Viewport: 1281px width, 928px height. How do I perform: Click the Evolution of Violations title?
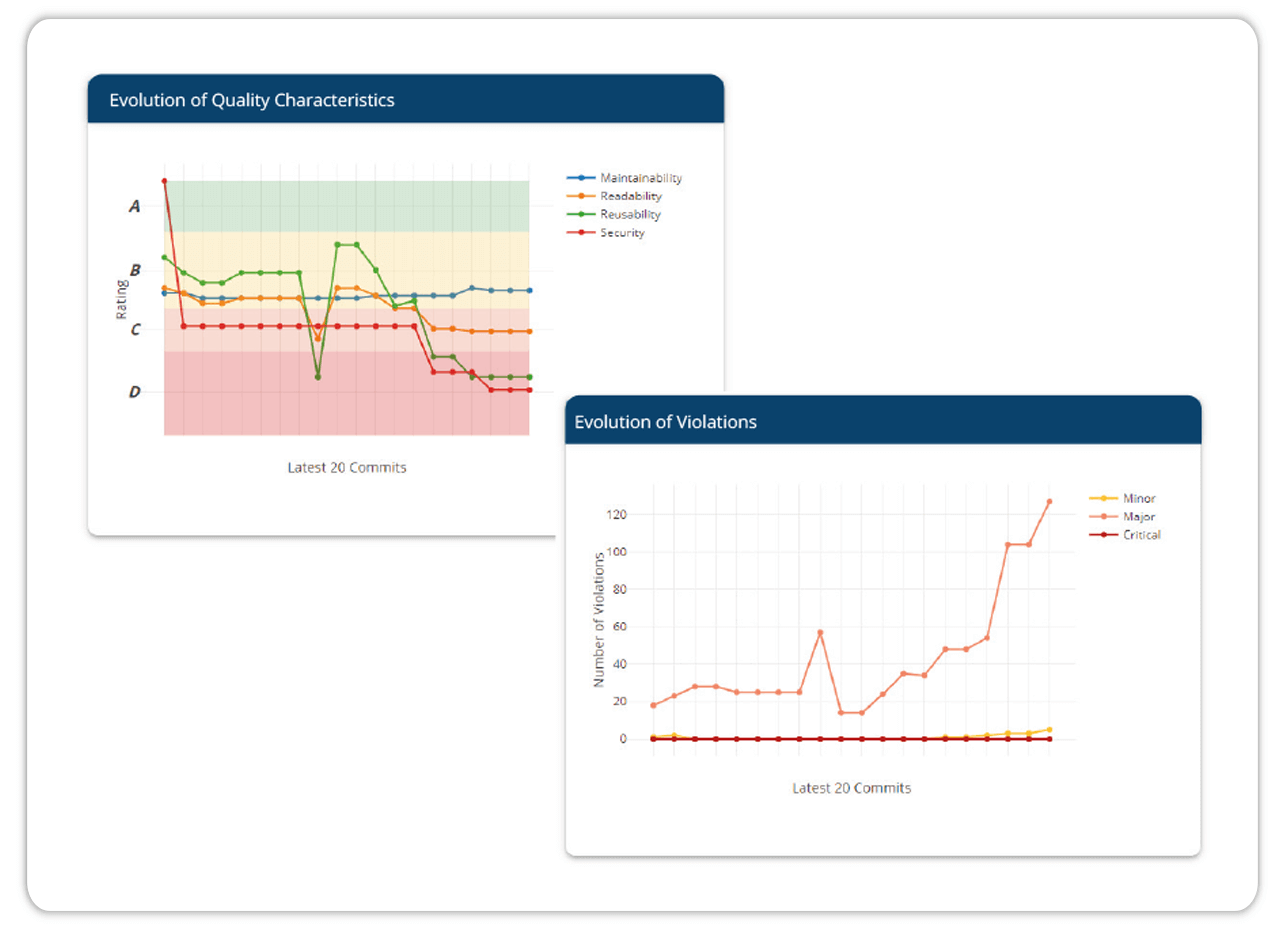pyautogui.click(x=665, y=422)
